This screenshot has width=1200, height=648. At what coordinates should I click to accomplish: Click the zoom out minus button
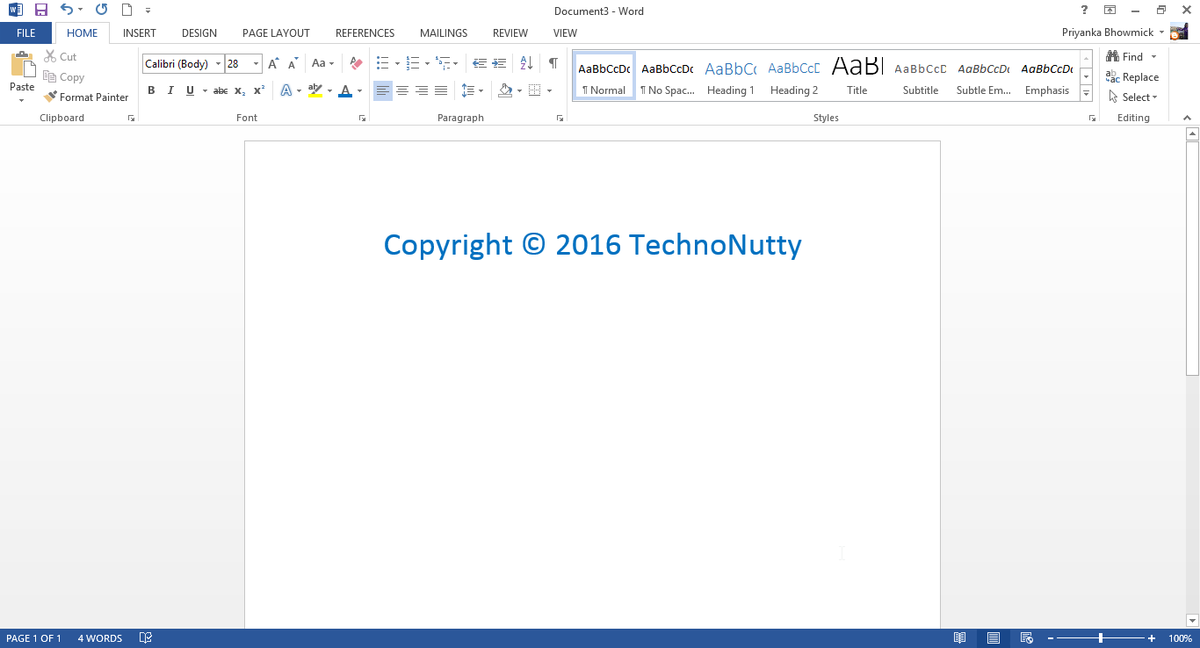[x=1051, y=638]
